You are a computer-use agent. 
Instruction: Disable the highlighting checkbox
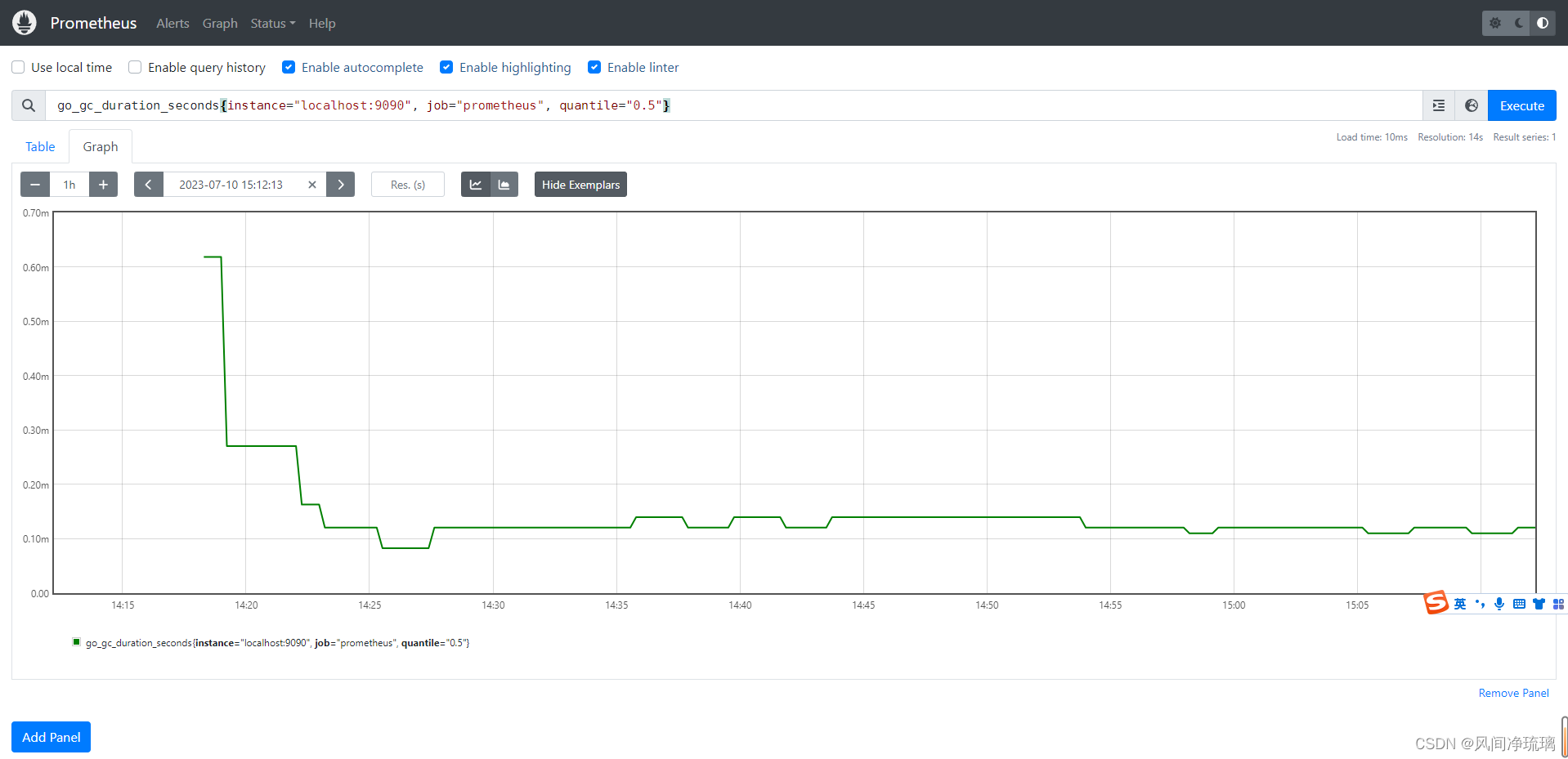tap(446, 67)
